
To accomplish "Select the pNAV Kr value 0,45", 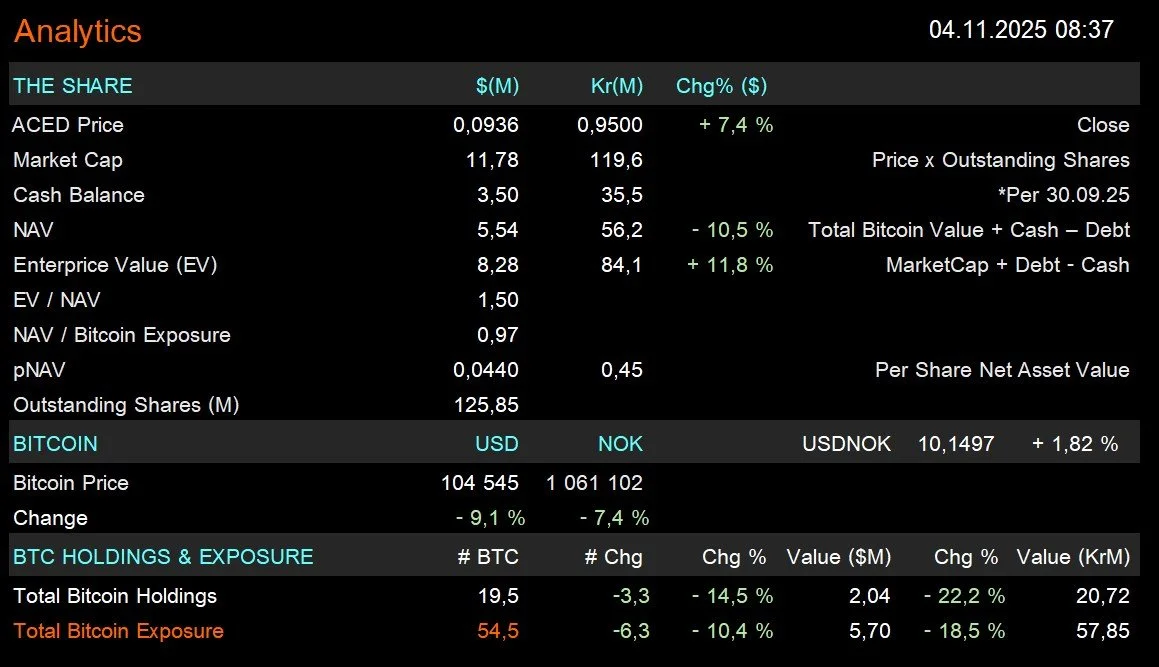I will pos(622,370).
